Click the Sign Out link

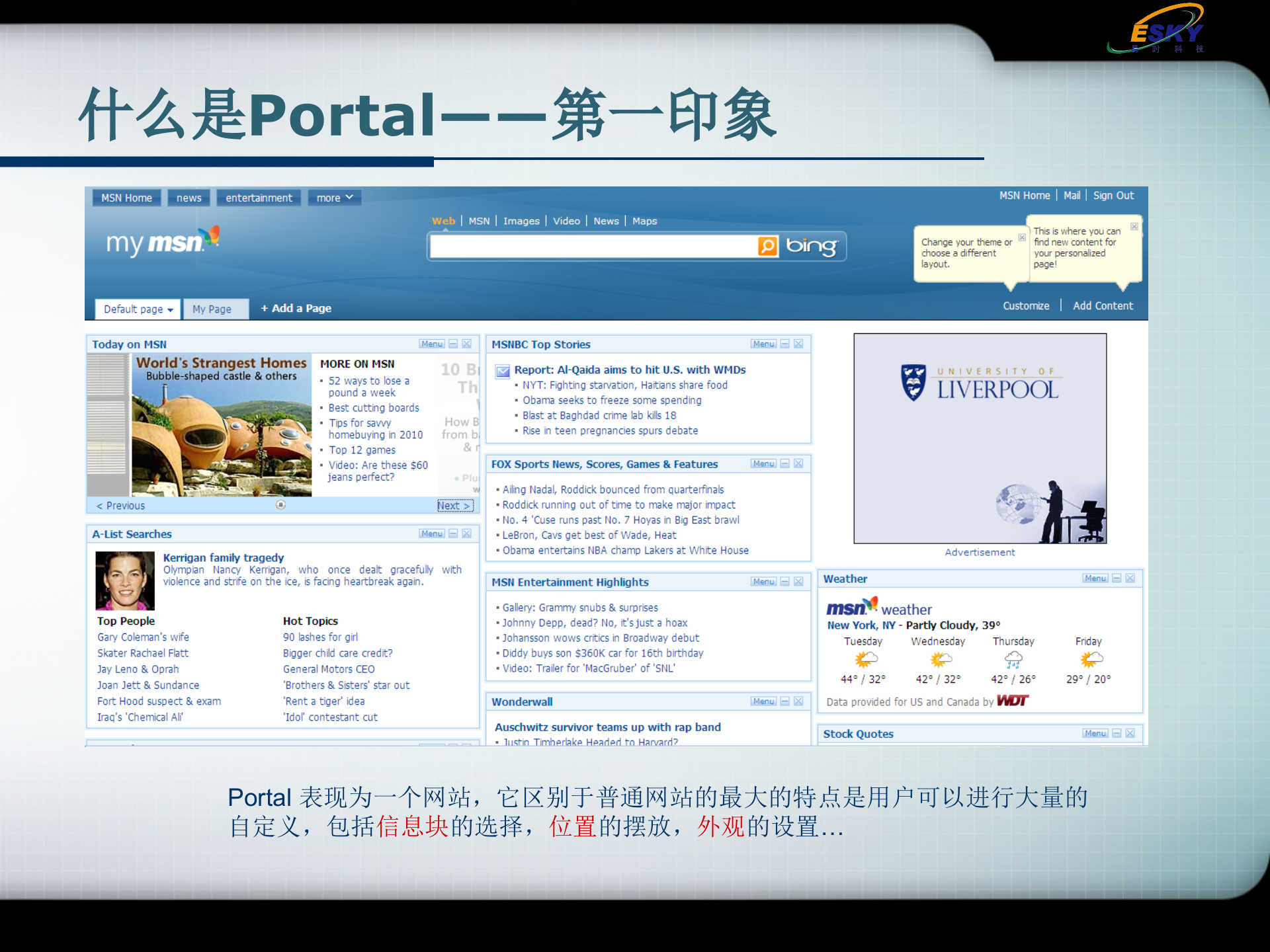pos(1113,195)
